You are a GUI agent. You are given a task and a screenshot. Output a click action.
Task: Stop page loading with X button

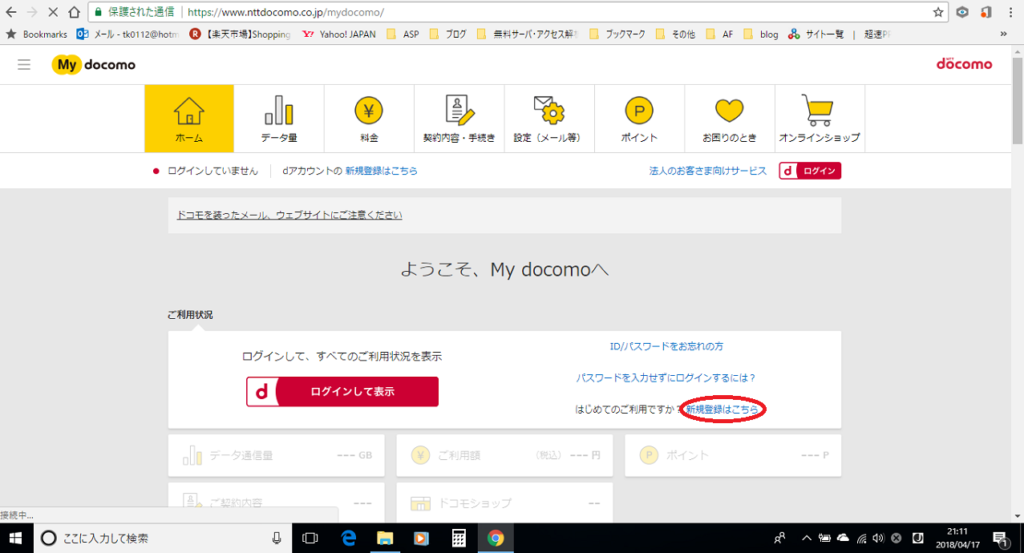click(x=53, y=12)
